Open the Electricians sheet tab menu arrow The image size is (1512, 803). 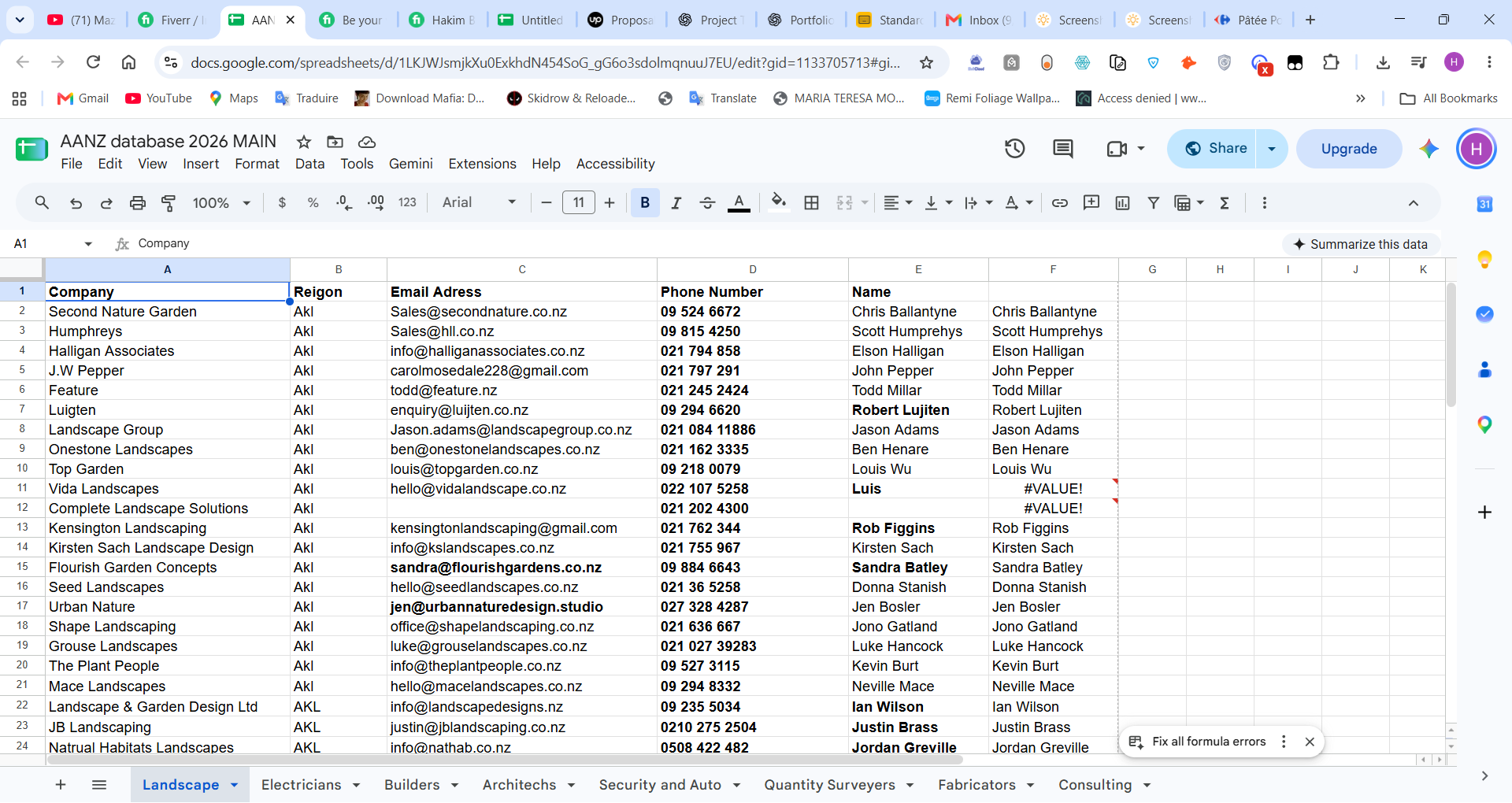(x=357, y=786)
